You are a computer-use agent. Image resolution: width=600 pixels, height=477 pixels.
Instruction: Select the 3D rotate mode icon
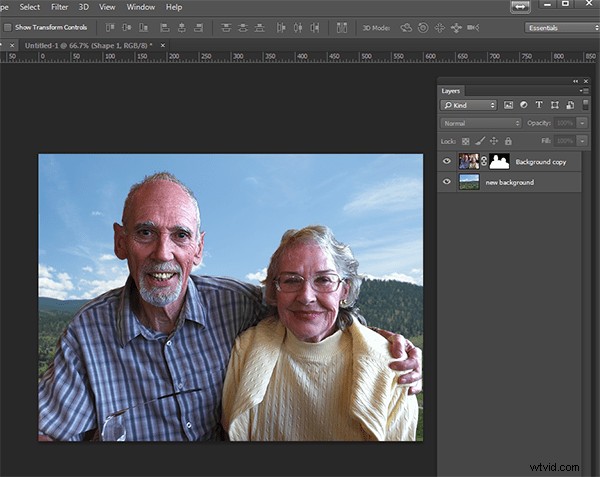point(406,28)
